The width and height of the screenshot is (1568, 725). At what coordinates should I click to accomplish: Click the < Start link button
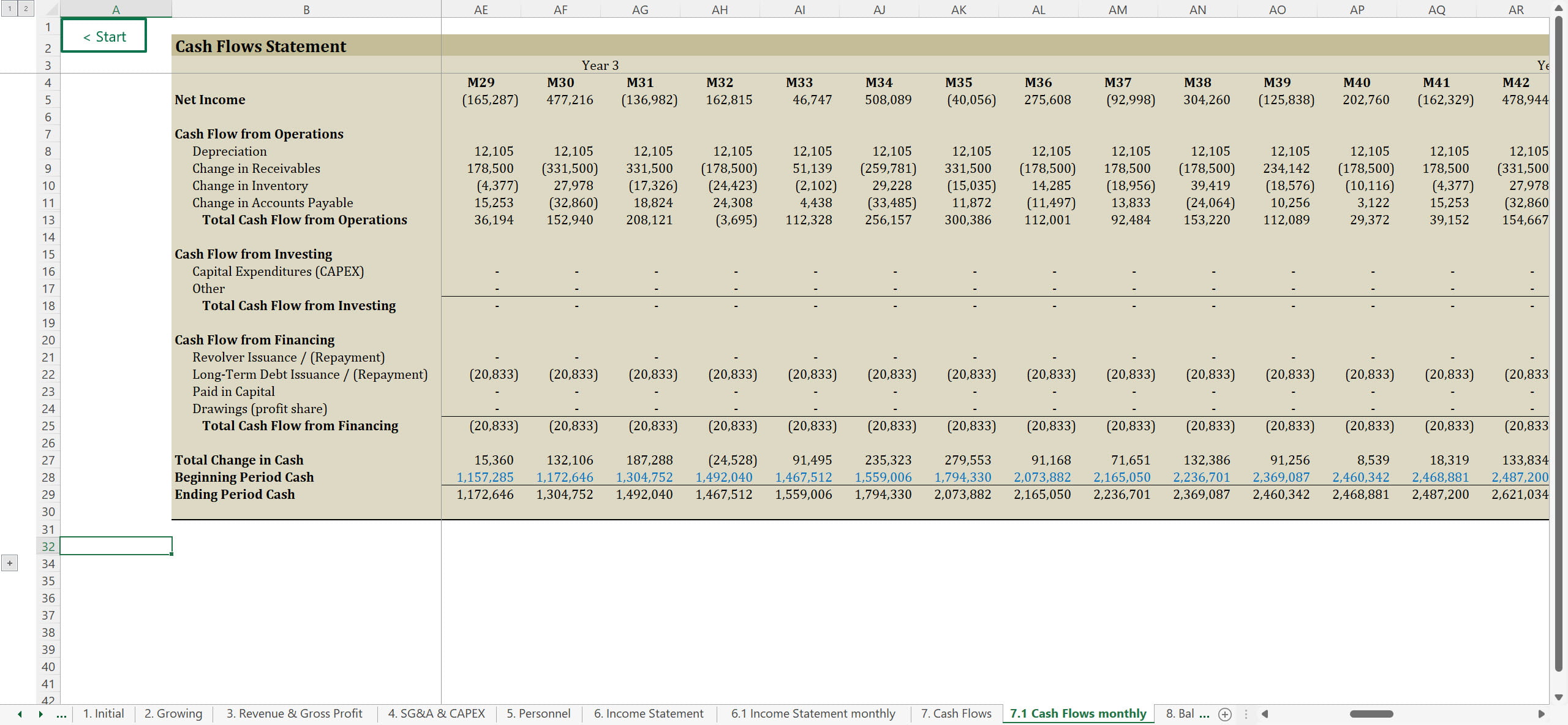click(104, 37)
